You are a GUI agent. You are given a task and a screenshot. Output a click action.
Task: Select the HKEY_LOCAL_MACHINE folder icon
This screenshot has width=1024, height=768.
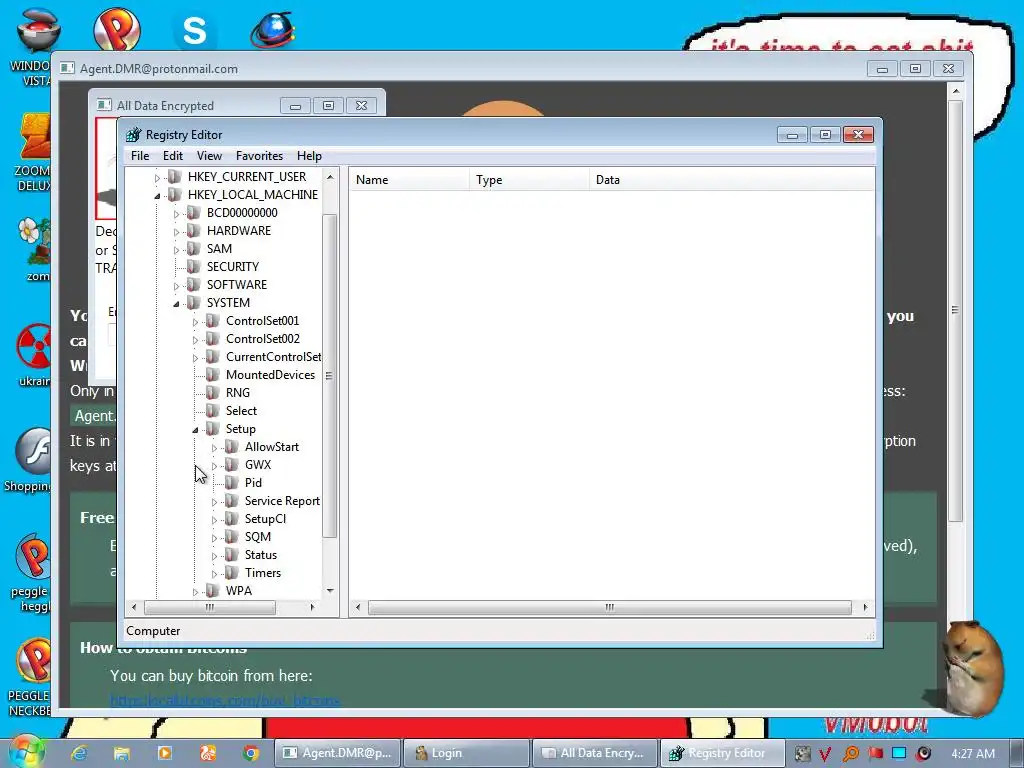[174, 195]
